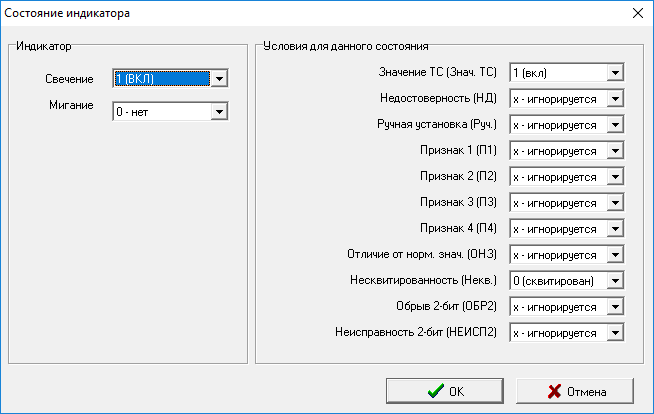The width and height of the screenshot is (654, 414).
Task: Click the OK button to confirm
Action: 445,391
